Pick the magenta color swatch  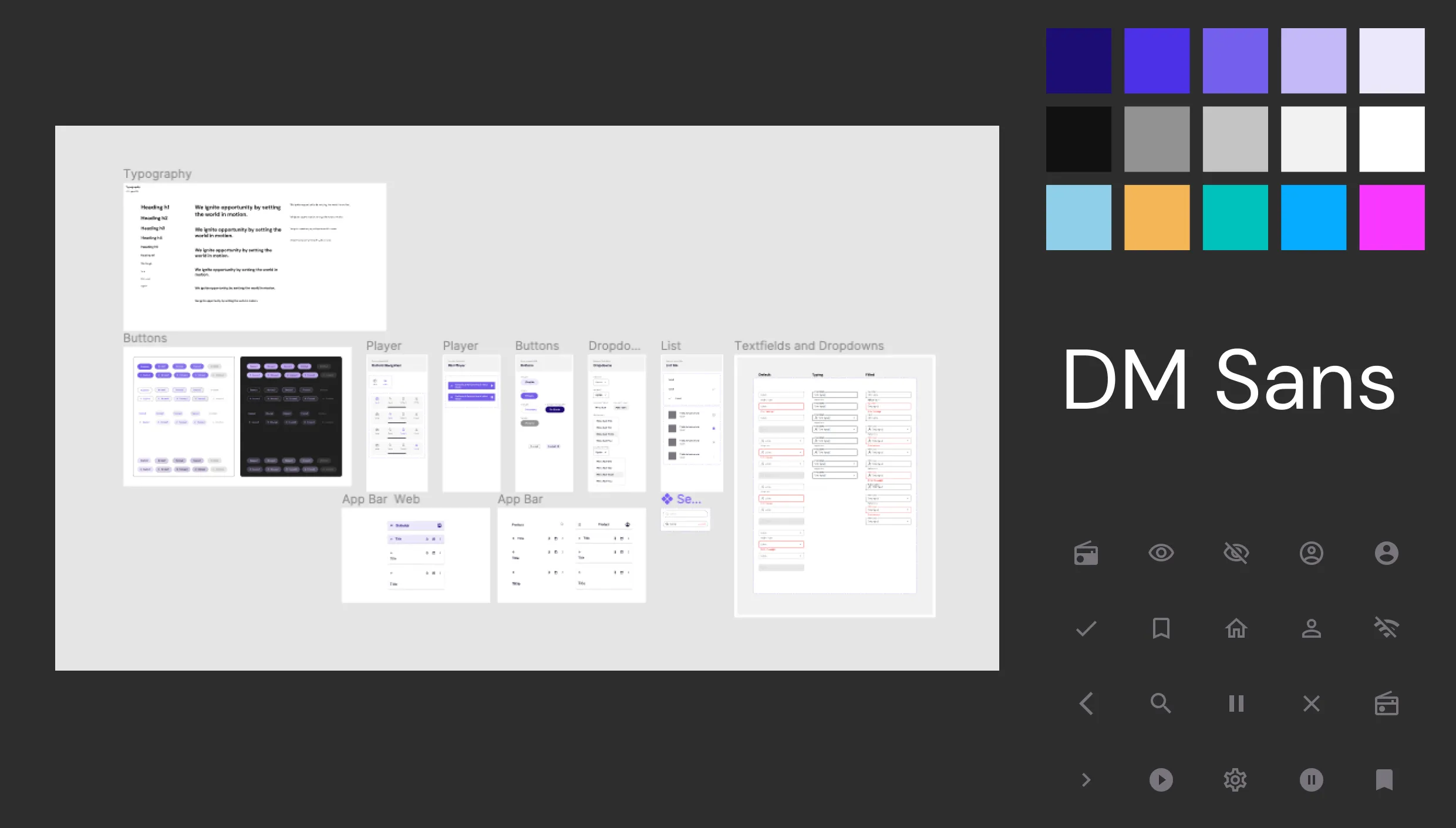pyautogui.click(x=1391, y=217)
